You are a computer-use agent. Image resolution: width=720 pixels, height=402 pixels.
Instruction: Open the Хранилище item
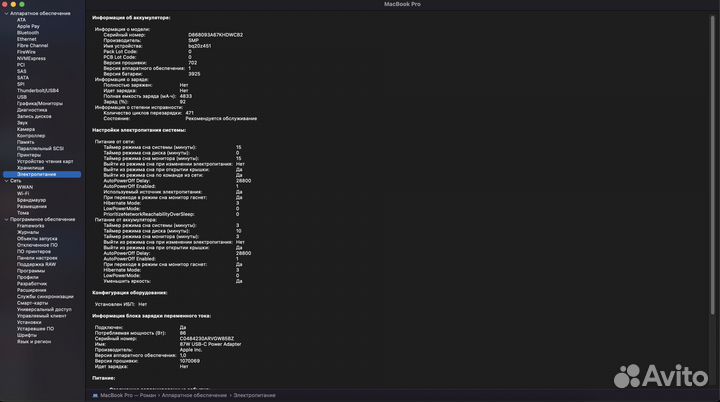click(30, 168)
